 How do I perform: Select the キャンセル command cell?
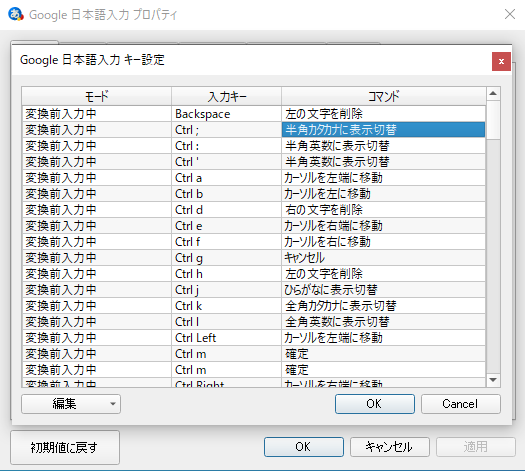coord(383,258)
